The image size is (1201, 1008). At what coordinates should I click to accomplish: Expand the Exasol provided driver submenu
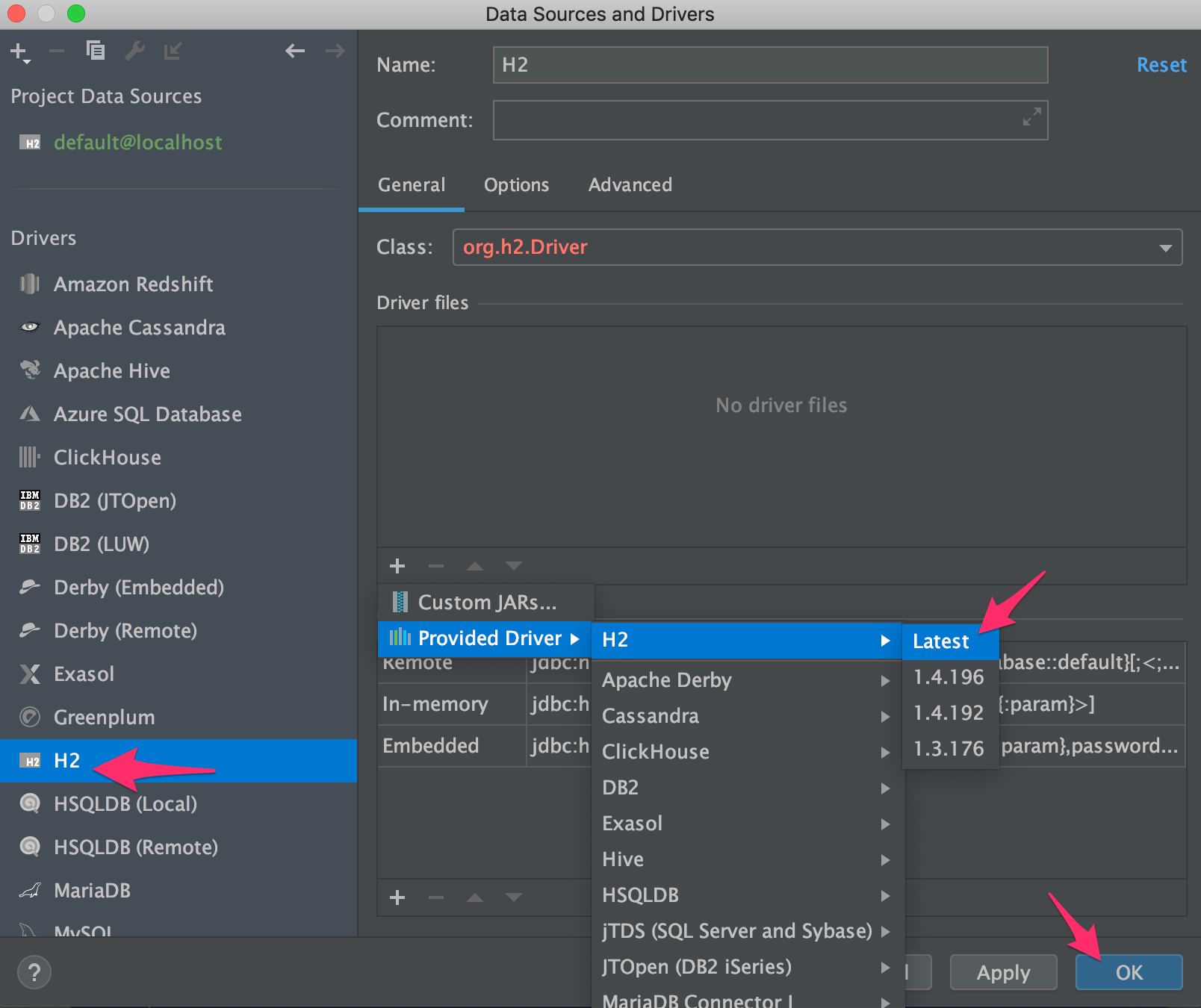(x=748, y=824)
